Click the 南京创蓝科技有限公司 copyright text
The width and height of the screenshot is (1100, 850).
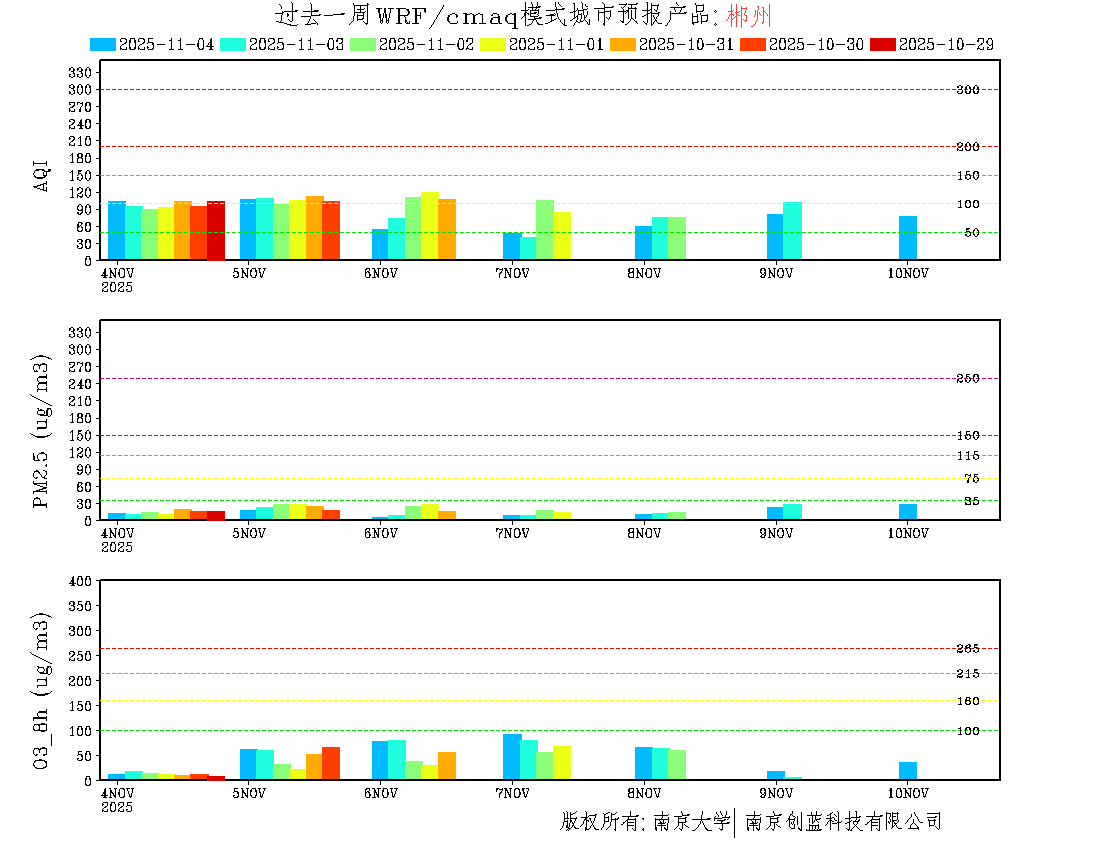[x=843, y=822]
